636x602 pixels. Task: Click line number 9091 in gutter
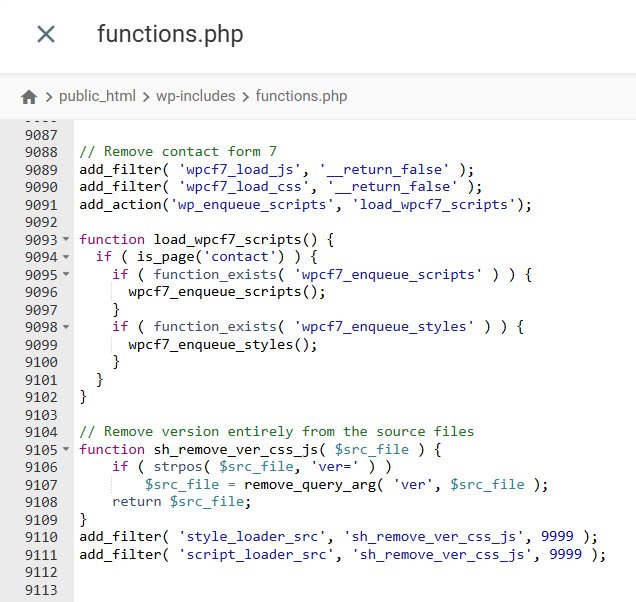[x=41, y=205]
